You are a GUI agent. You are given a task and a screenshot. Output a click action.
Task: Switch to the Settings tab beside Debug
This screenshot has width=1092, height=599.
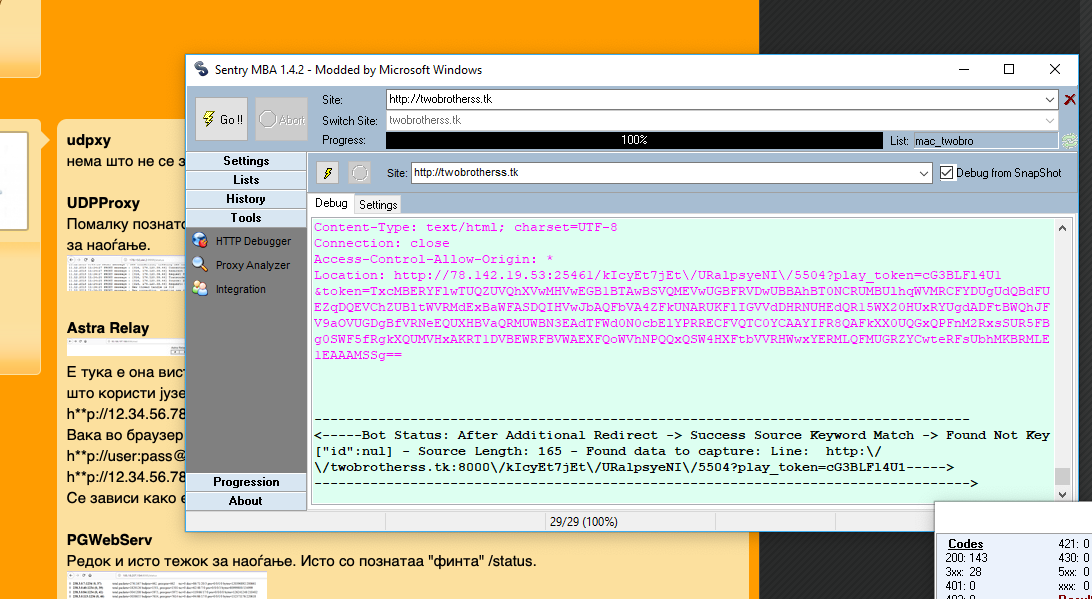(x=378, y=204)
